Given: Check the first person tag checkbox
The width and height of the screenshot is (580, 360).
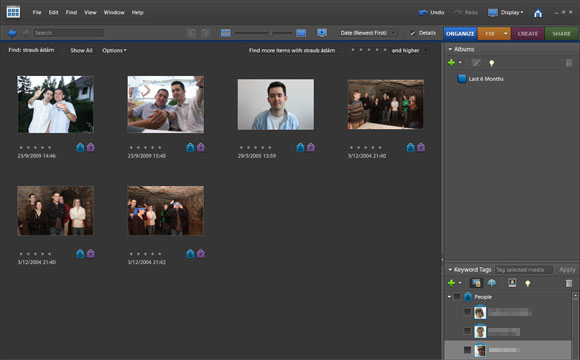Looking at the screenshot, I should (x=468, y=312).
